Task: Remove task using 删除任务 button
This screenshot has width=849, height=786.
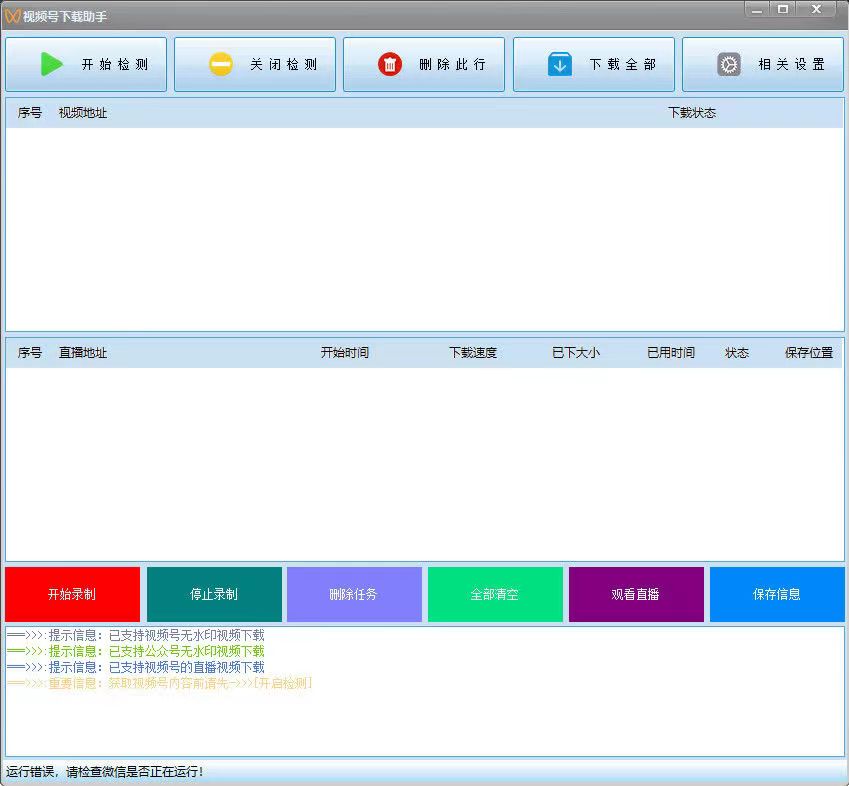Action: point(354,594)
